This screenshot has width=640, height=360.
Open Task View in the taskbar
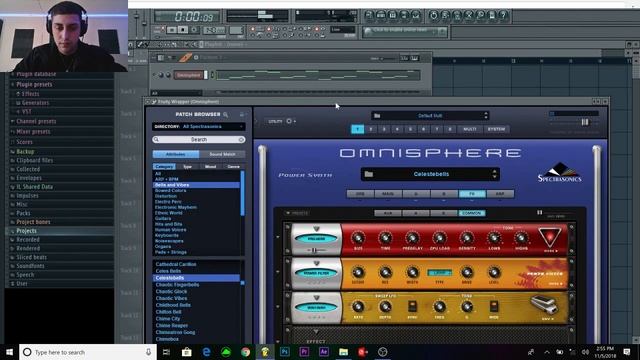coord(166,352)
